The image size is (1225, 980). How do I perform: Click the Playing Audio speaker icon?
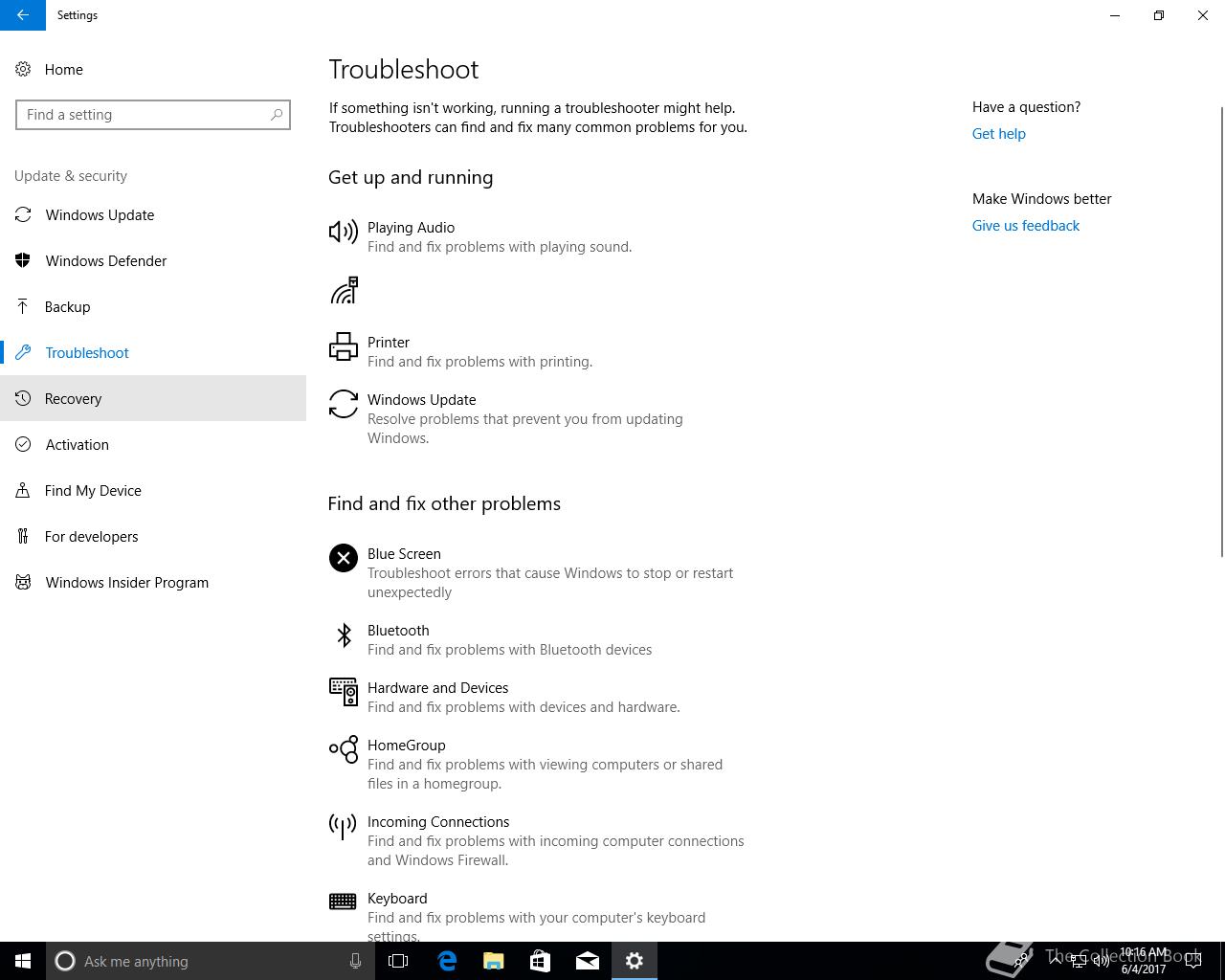(x=343, y=232)
